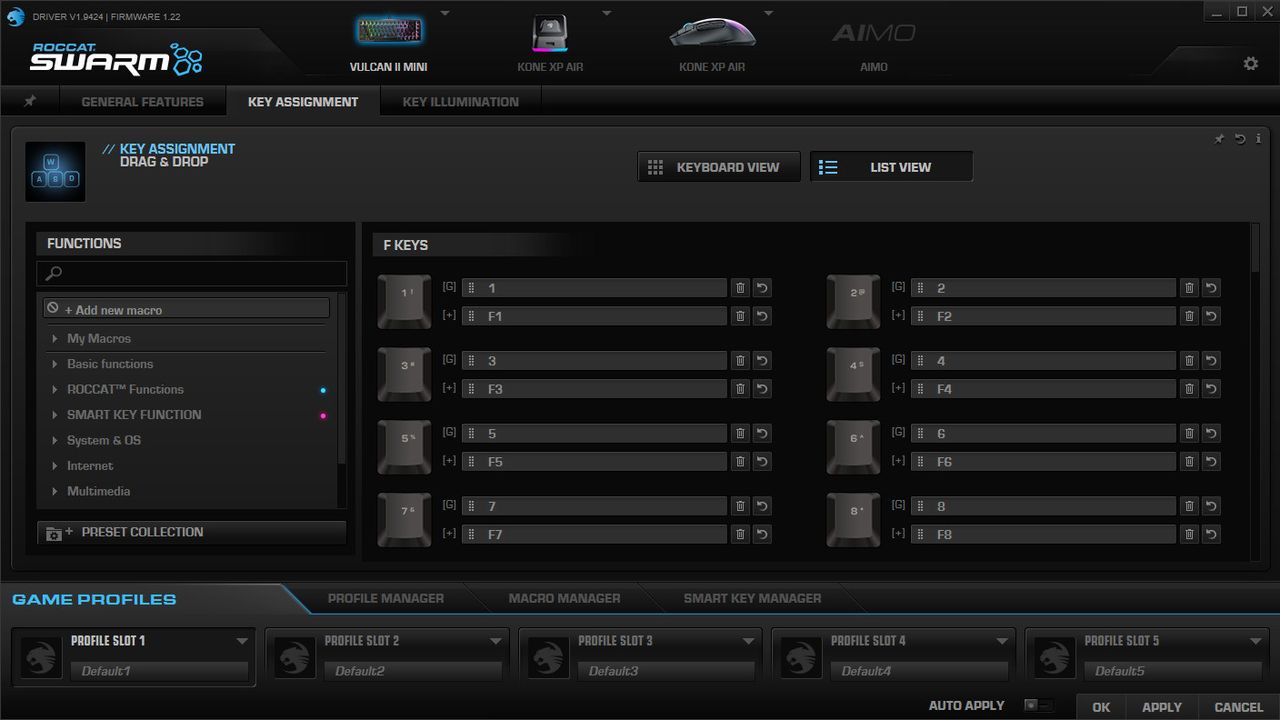Click the OK button
The image size is (1280, 720).
pyautogui.click(x=1101, y=707)
